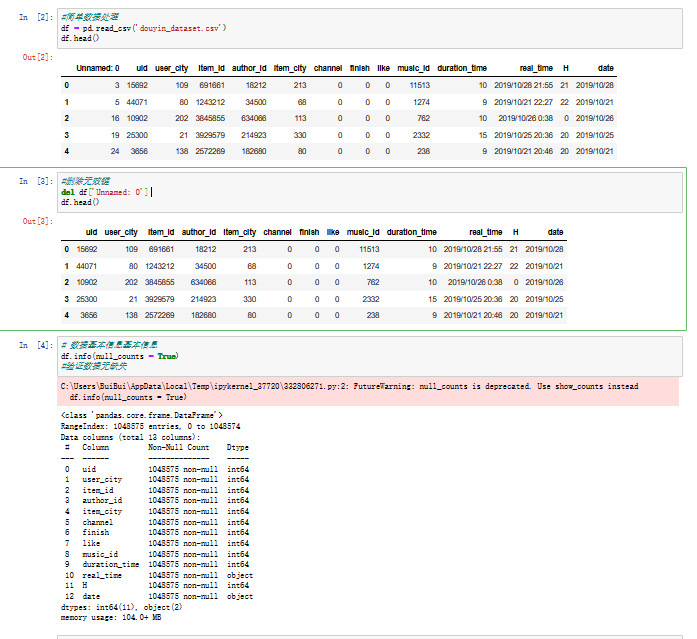Click the channel header in Out[3] table
697x639 pixels.
tap(277, 232)
